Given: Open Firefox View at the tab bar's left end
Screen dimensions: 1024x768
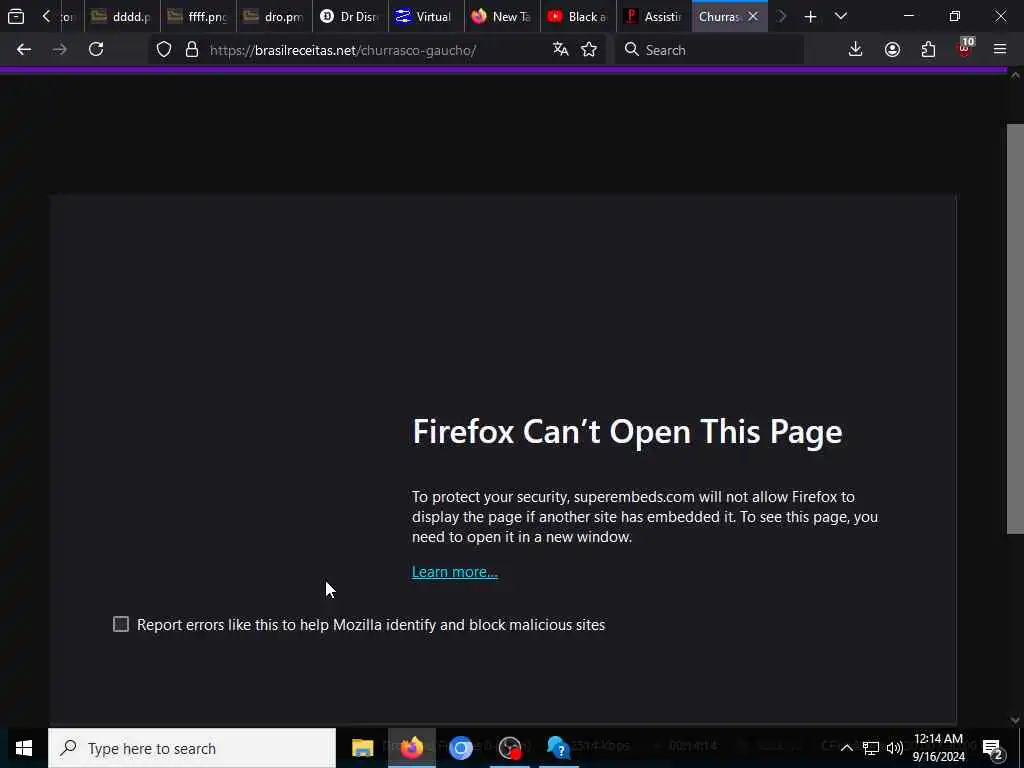Looking at the screenshot, I should point(16,16).
